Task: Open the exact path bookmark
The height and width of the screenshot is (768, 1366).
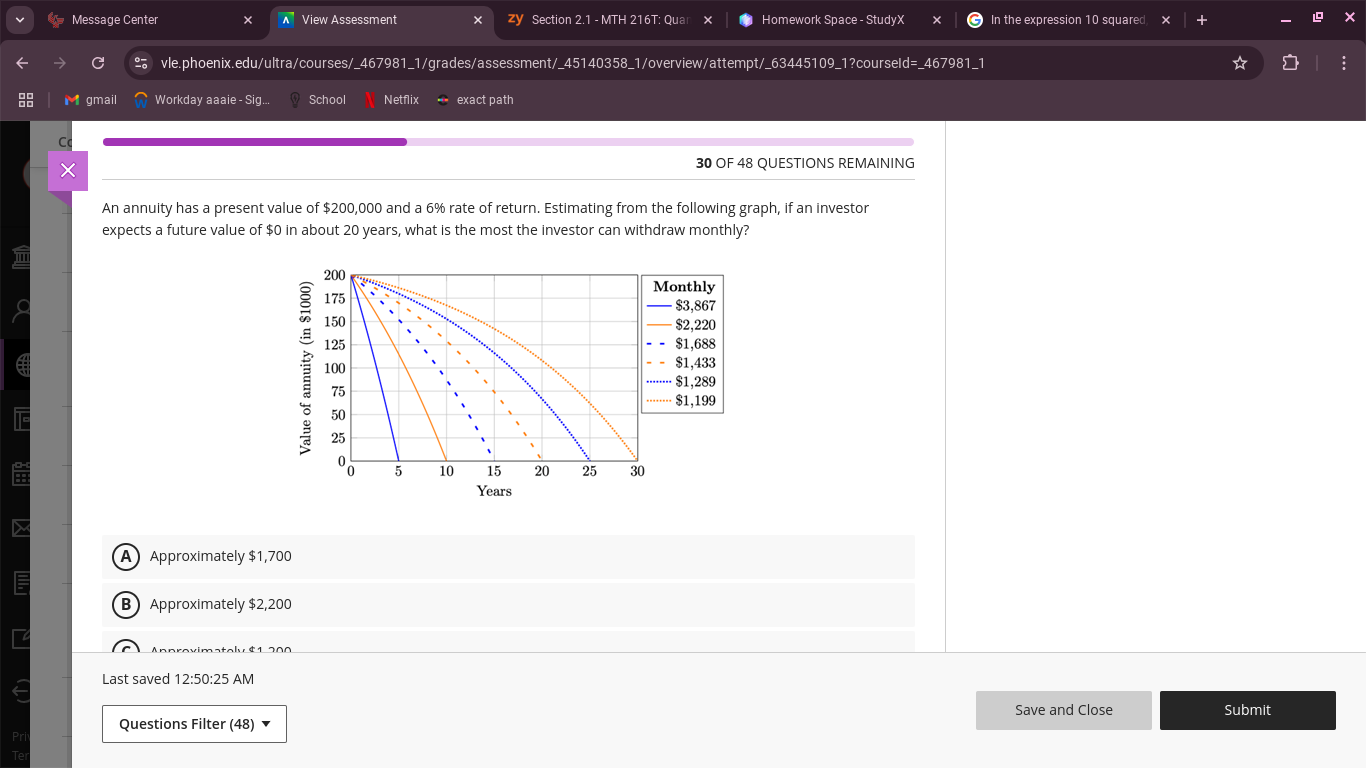Action: tap(475, 100)
